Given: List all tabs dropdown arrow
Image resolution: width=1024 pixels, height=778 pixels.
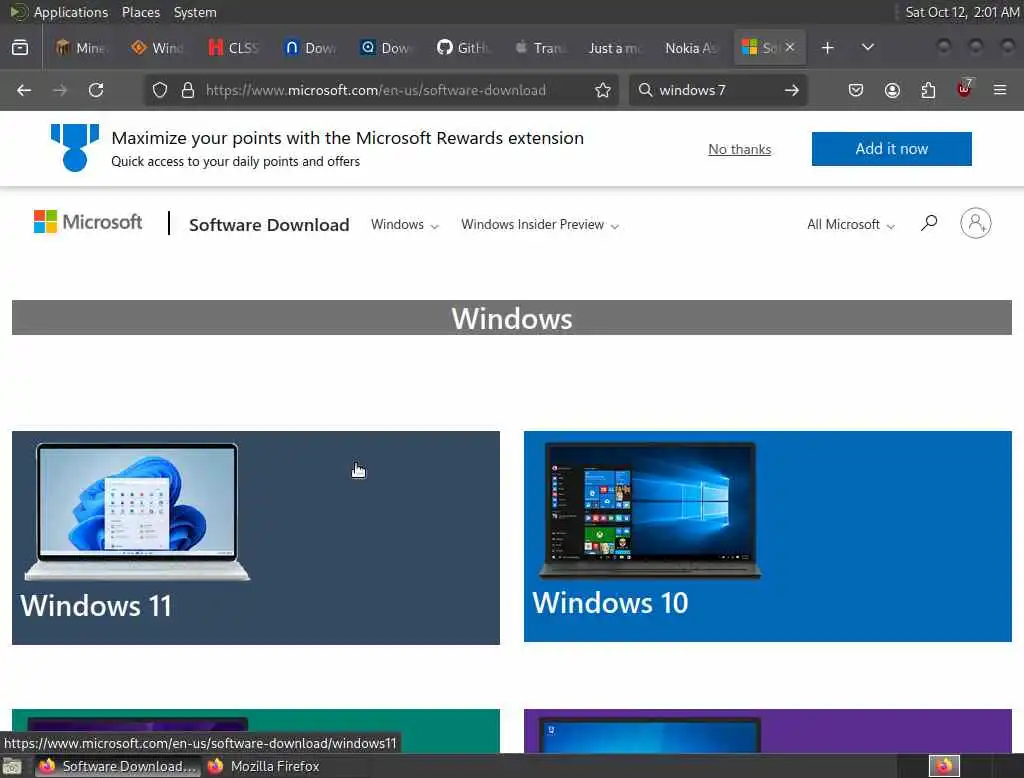Looking at the screenshot, I should coord(868,48).
